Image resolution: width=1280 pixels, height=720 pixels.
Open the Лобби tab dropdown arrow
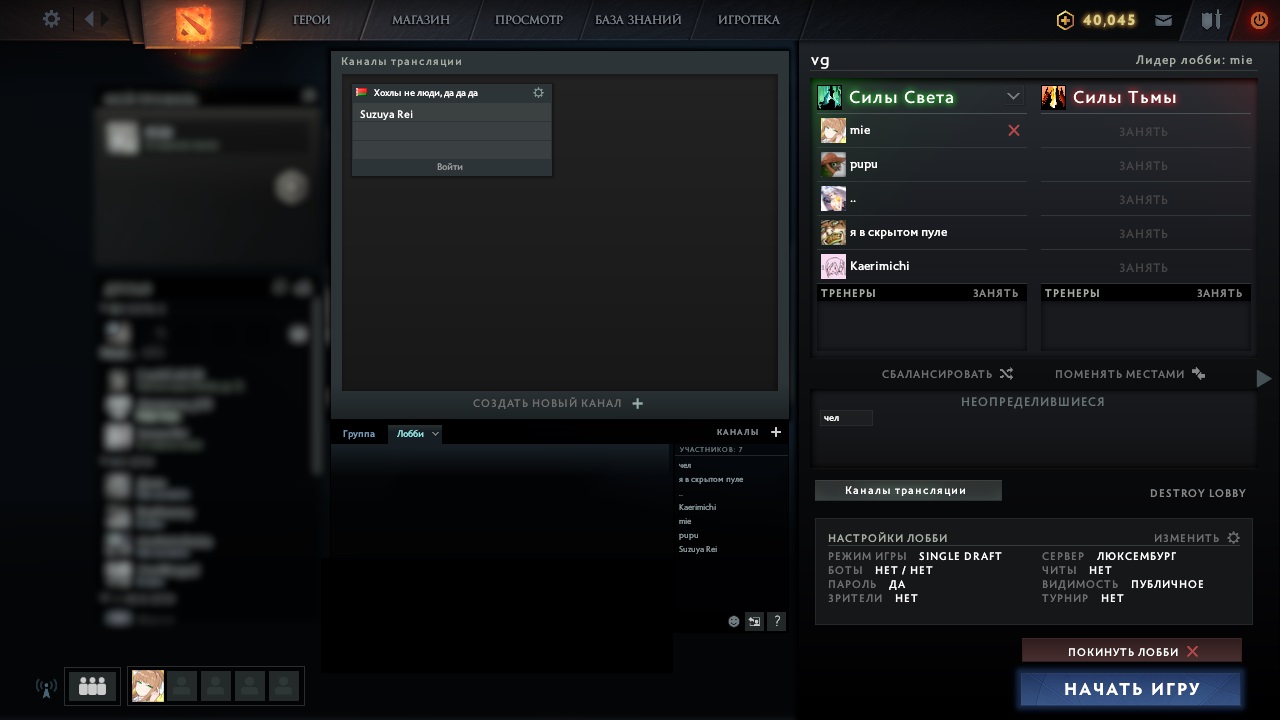coord(435,434)
